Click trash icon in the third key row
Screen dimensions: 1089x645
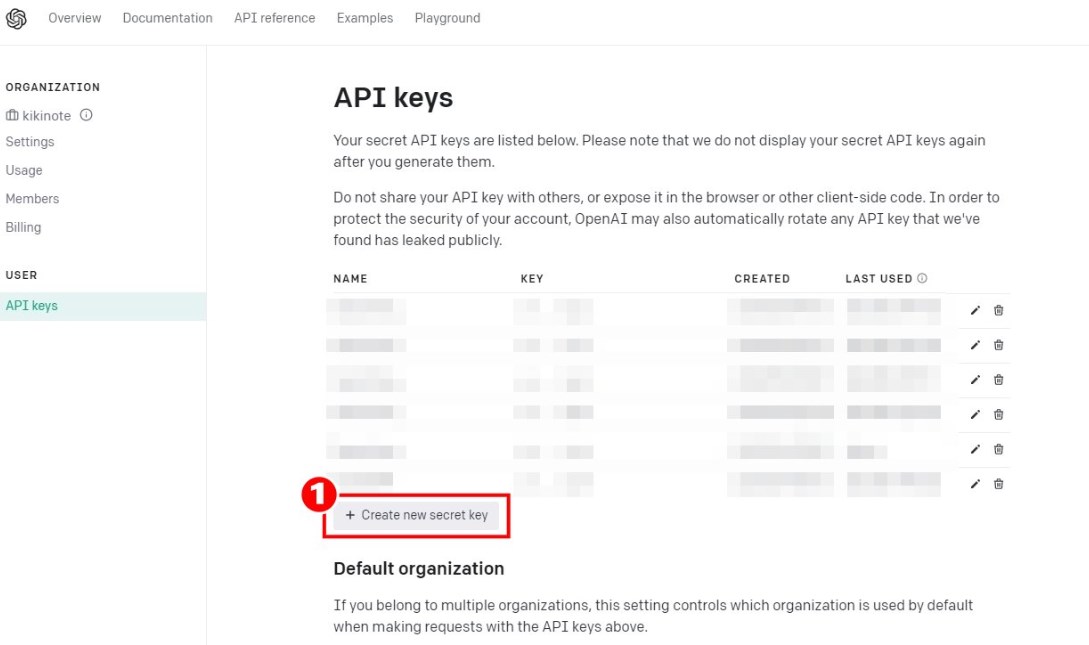998,380
